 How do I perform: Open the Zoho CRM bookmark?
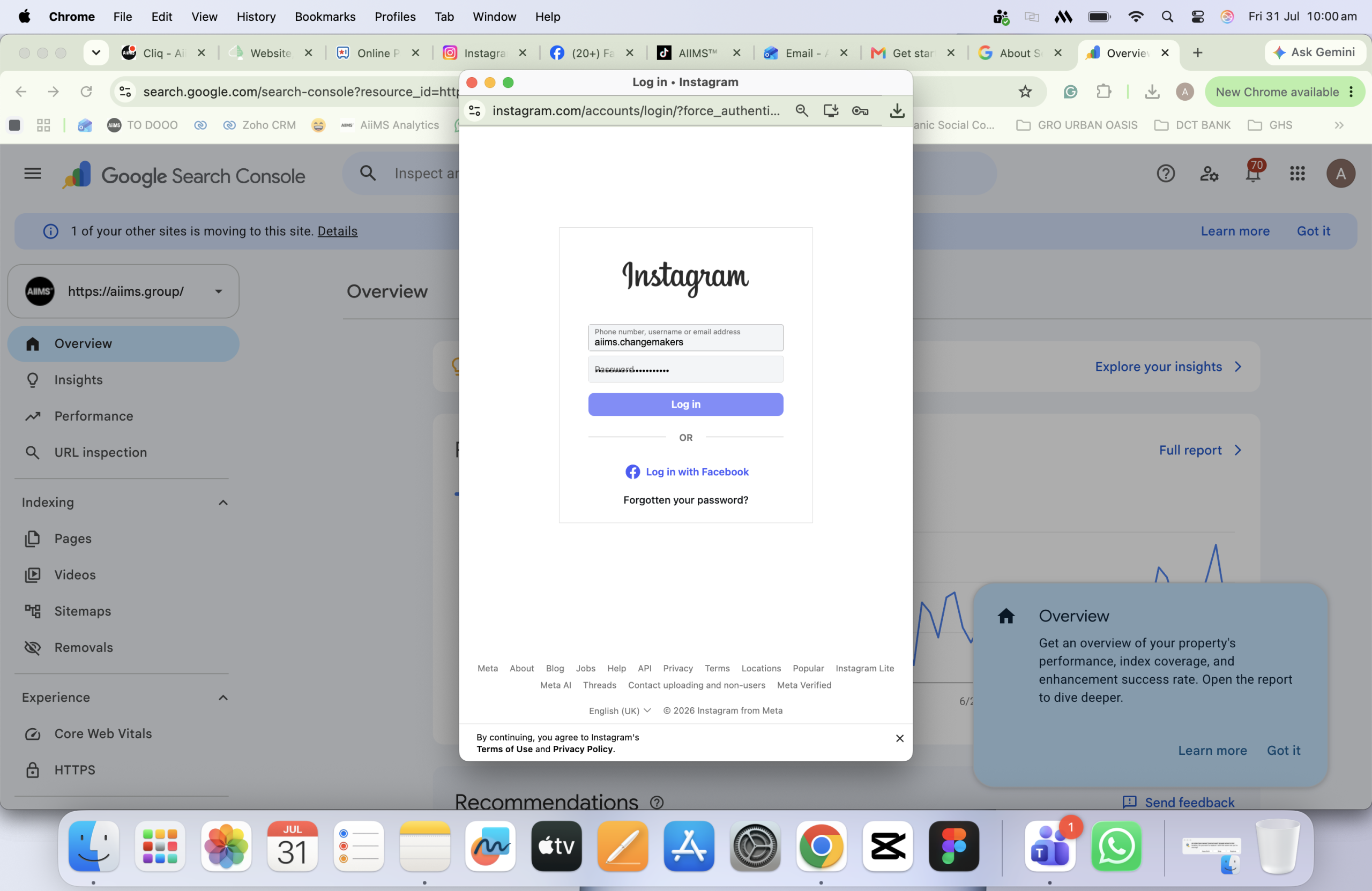click(x=259, y=125)
